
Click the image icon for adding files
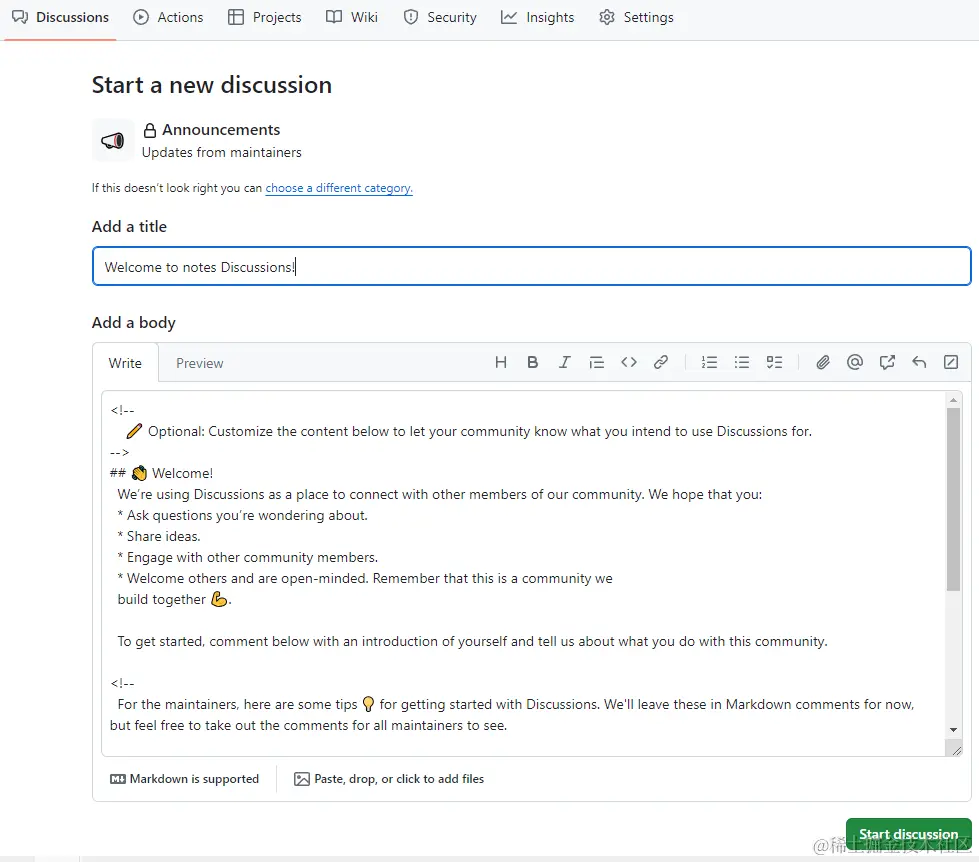tap(302, 779)
